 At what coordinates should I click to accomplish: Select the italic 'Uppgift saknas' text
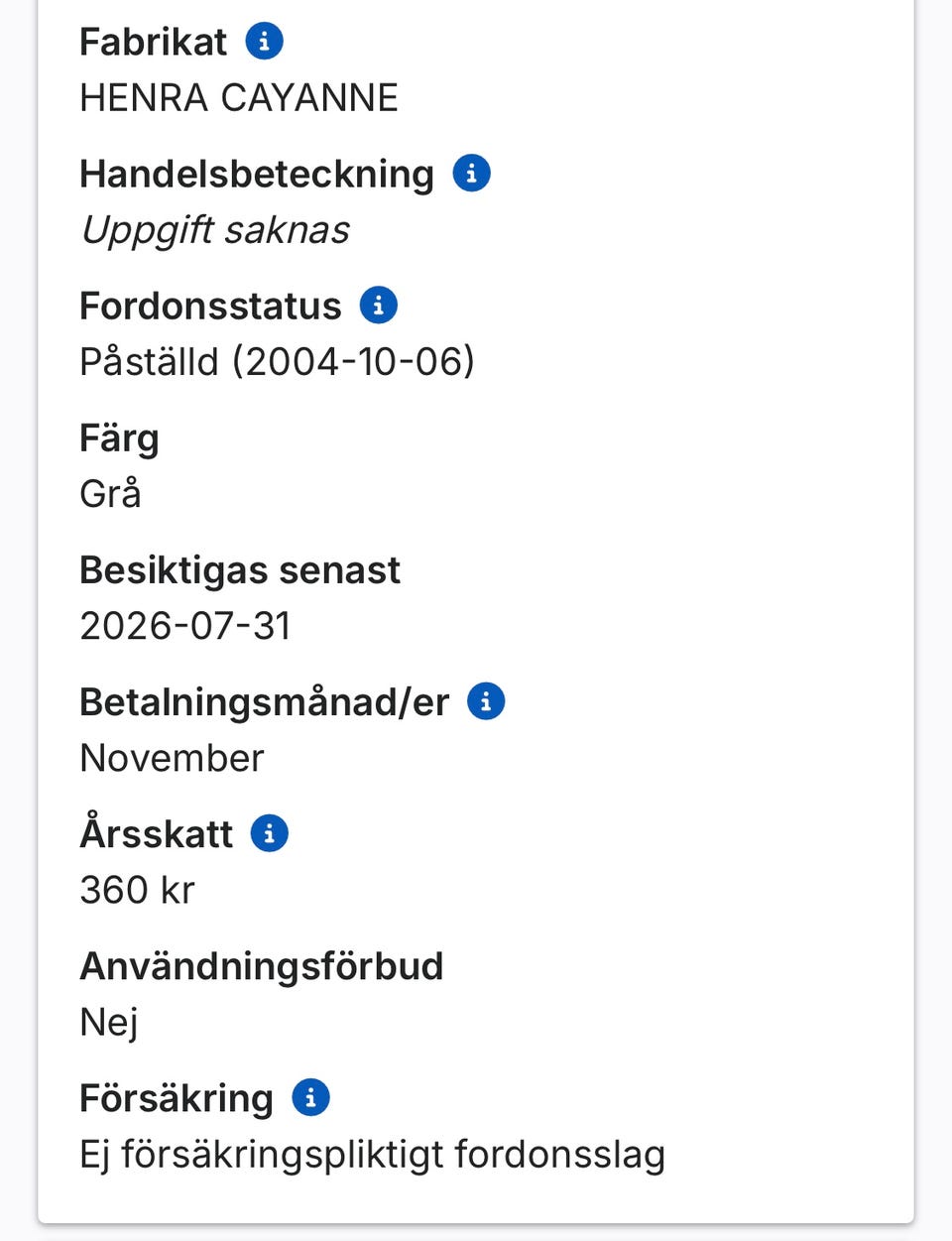[x=215, y=230]
